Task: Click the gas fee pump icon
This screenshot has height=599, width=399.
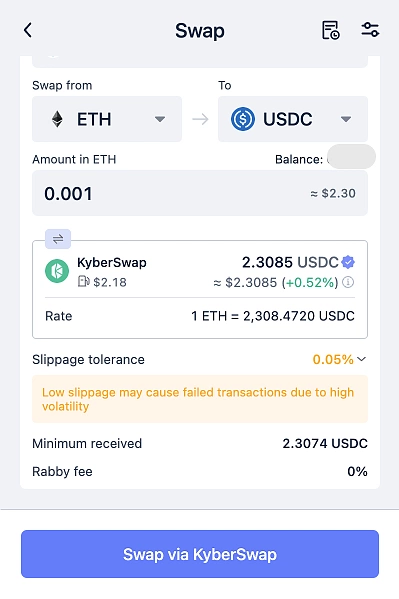Action: [84, 282]
